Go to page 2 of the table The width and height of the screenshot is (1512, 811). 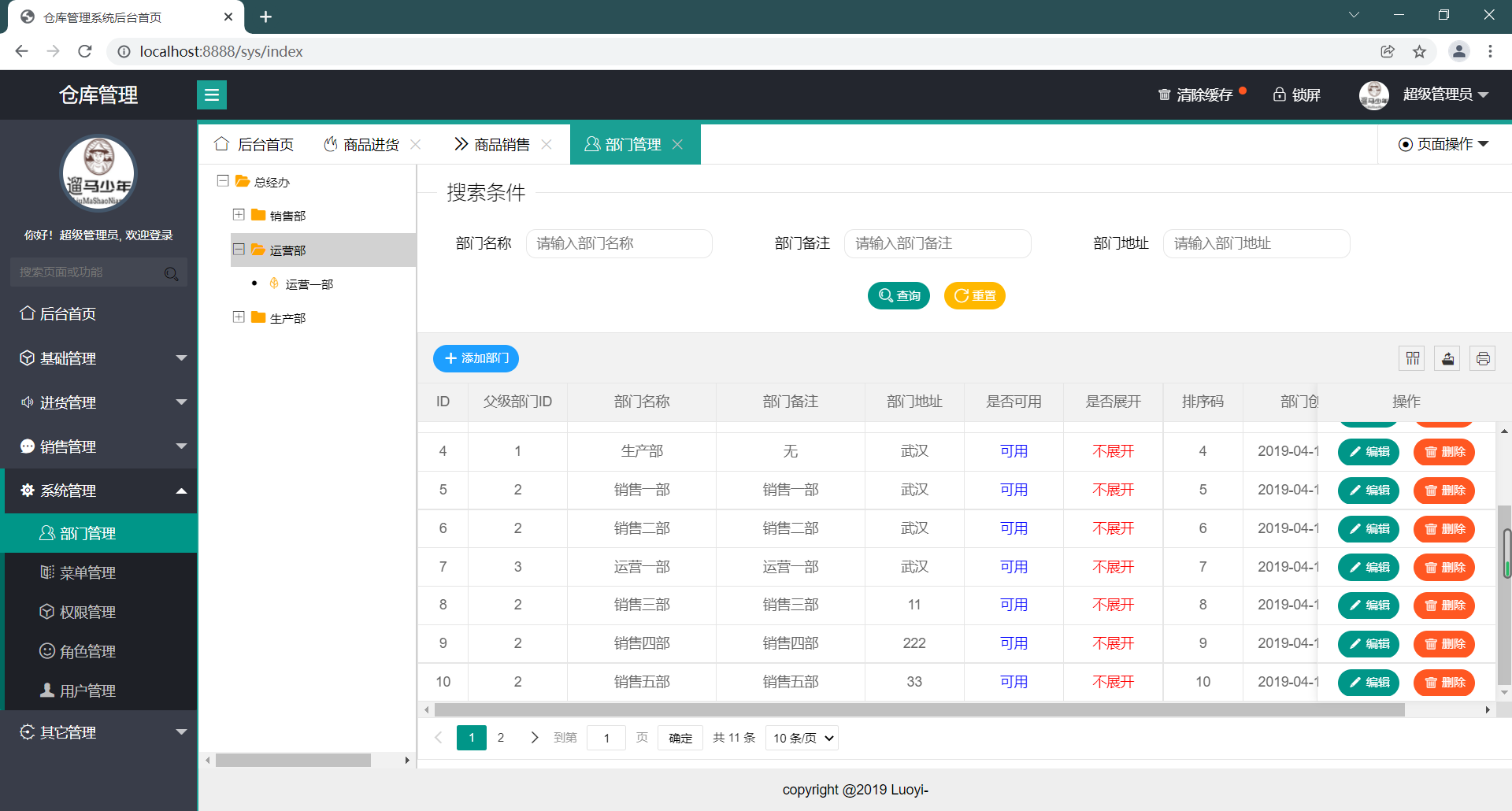(x=501, y=738)
